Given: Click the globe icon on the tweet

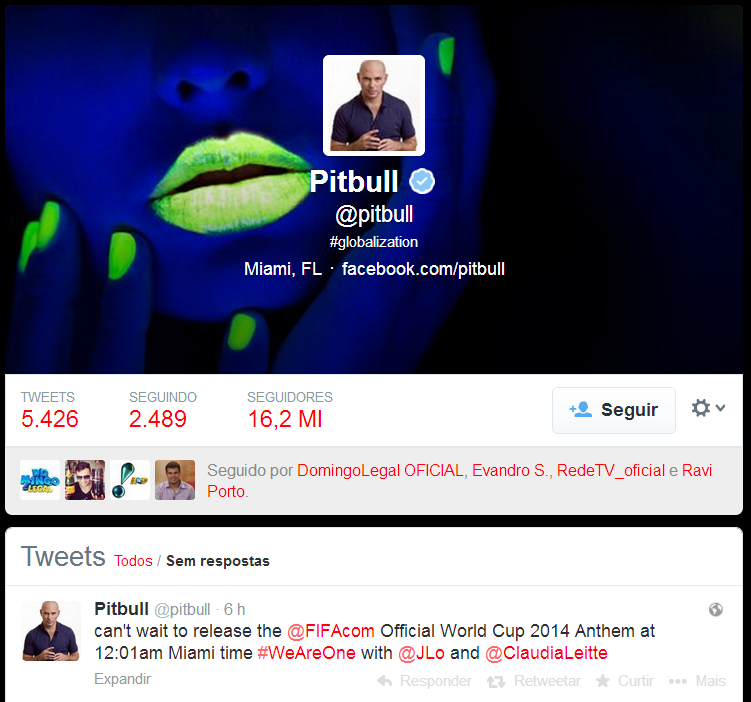Looking at the screenshot, I should (x=716, y=609).
